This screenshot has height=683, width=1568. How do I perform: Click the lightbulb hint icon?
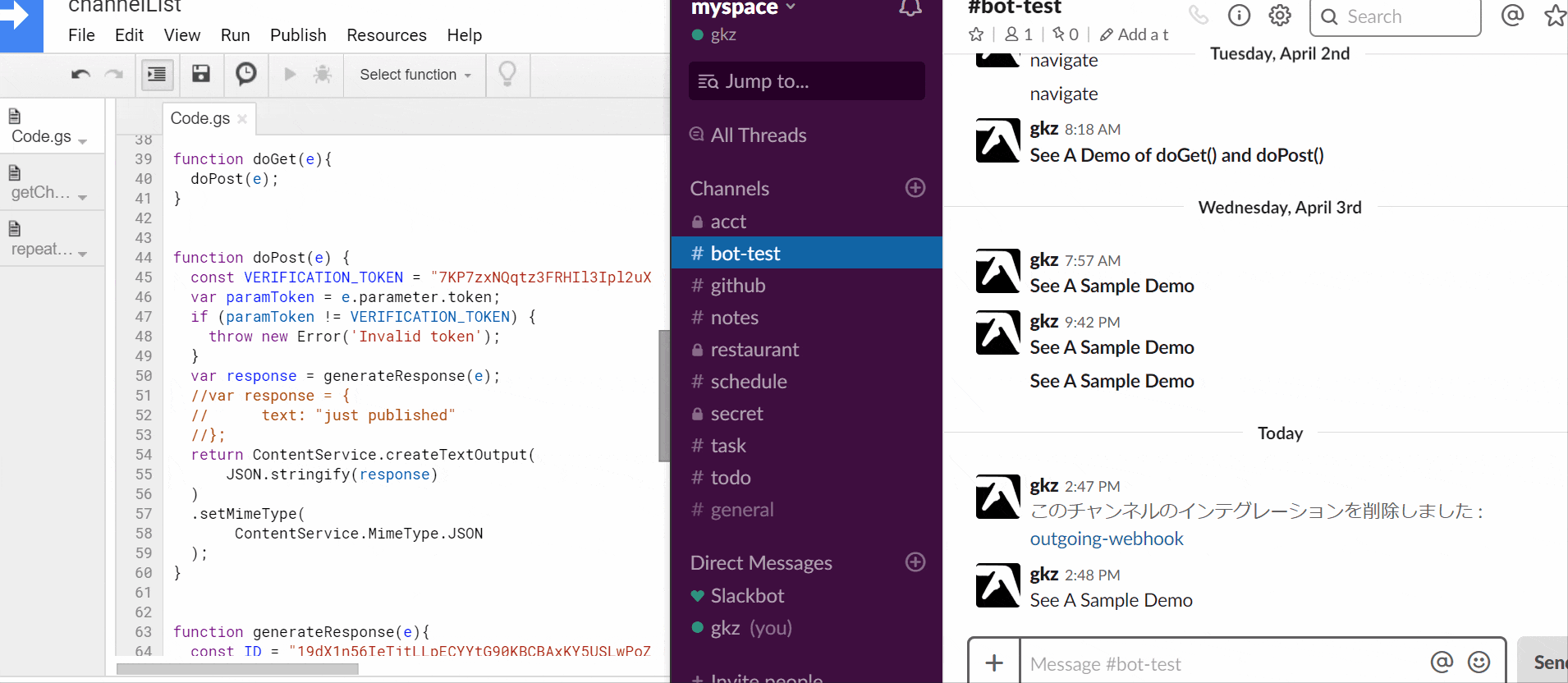(x=507, y=74)
